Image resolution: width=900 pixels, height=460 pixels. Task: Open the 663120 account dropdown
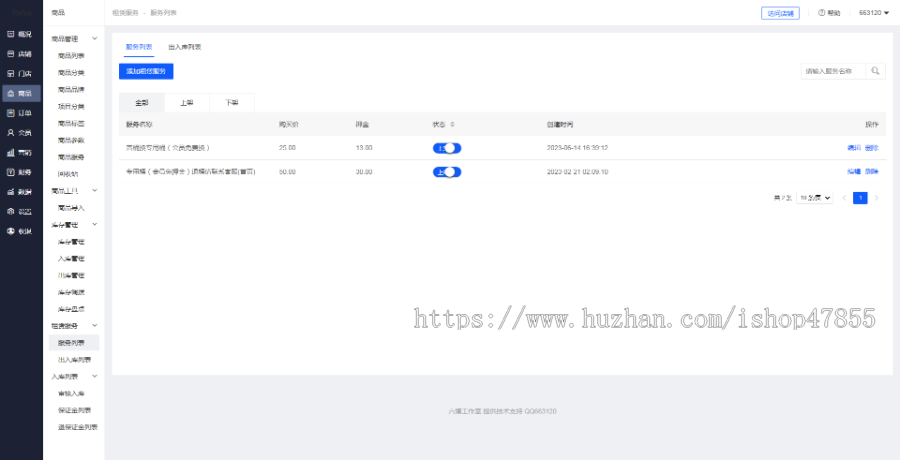(x=874, y=13)
